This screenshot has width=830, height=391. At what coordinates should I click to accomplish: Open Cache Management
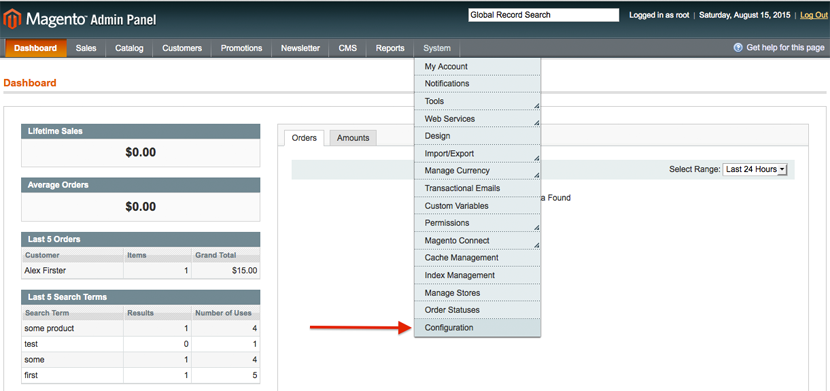[477, 258]
